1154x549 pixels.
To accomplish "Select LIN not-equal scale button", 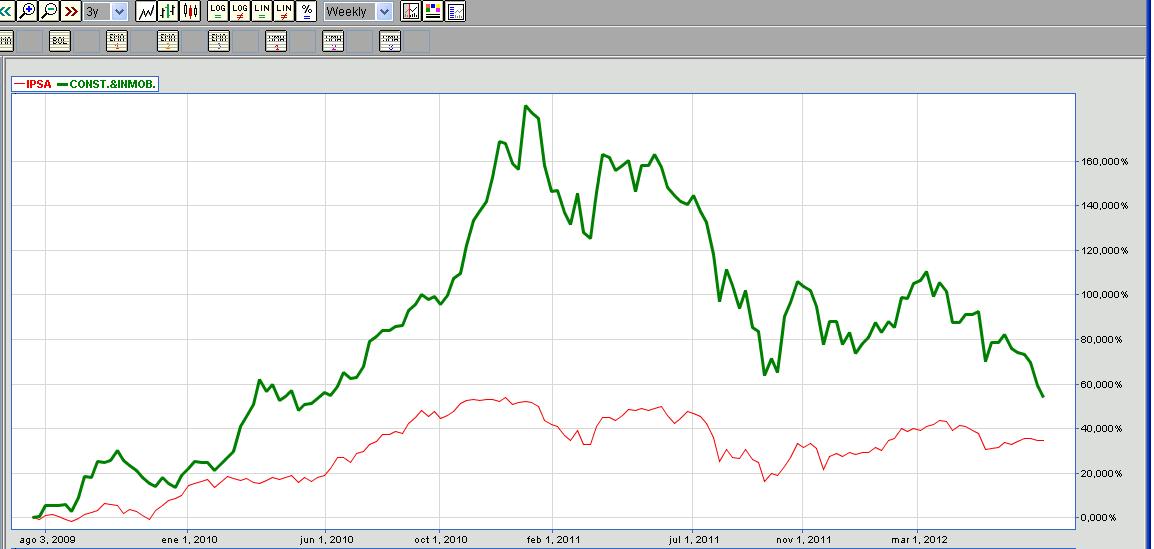I will (285, 11).
